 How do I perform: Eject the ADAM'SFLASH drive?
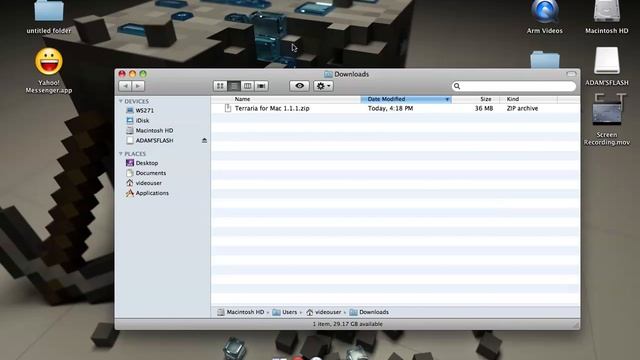pyautogui.click(x=204, y=140)
